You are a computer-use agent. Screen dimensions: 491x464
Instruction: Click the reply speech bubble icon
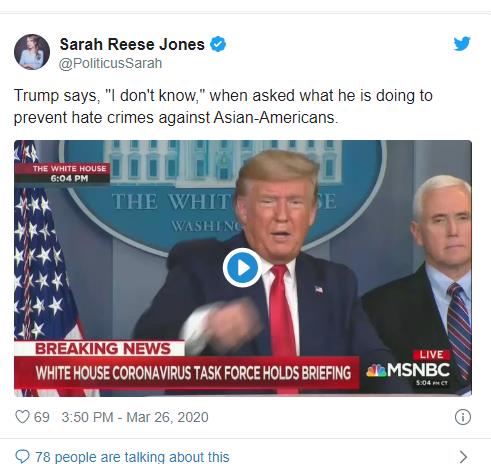22,456
